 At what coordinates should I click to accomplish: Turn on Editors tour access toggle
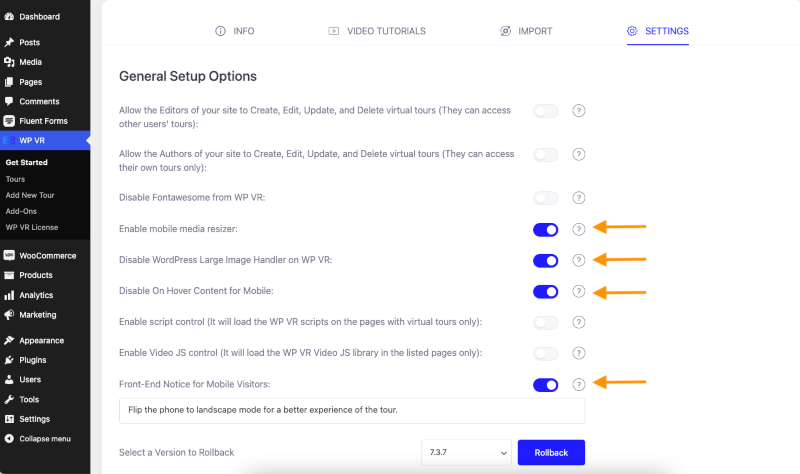(545, 111)
